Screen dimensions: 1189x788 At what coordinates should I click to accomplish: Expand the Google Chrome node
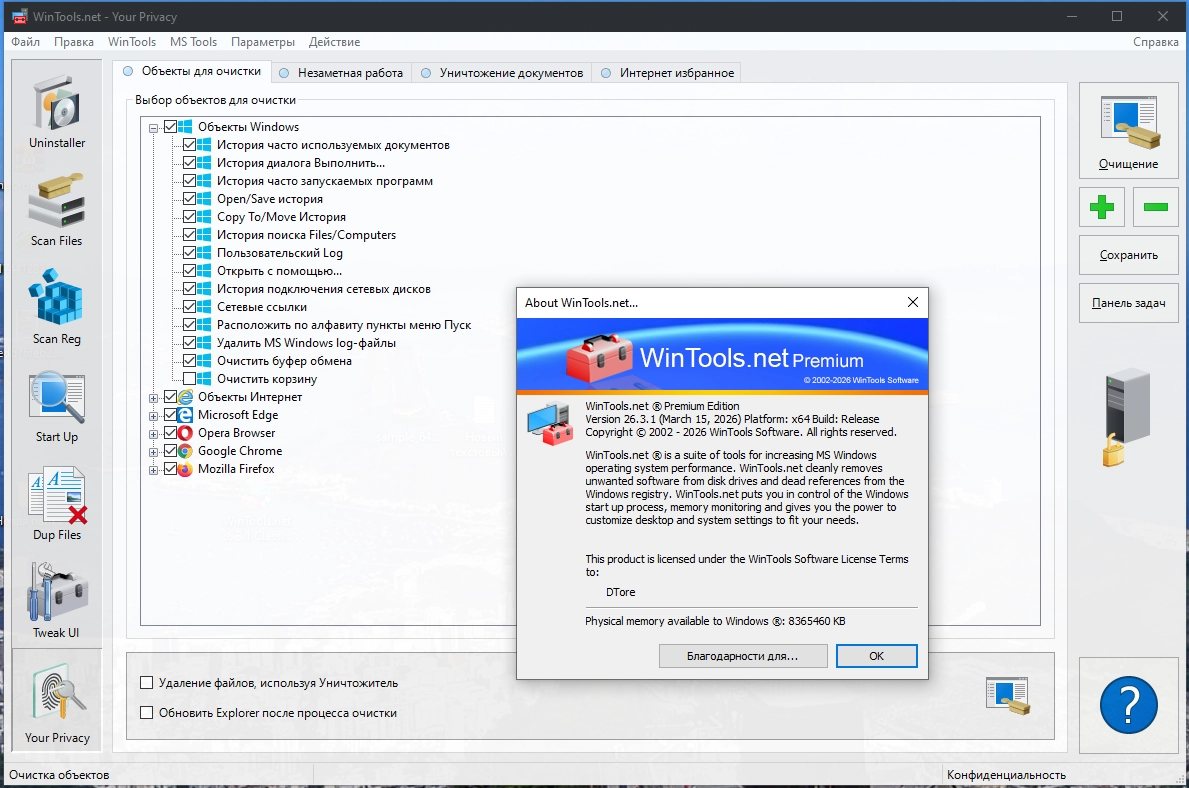coord(153,452)
